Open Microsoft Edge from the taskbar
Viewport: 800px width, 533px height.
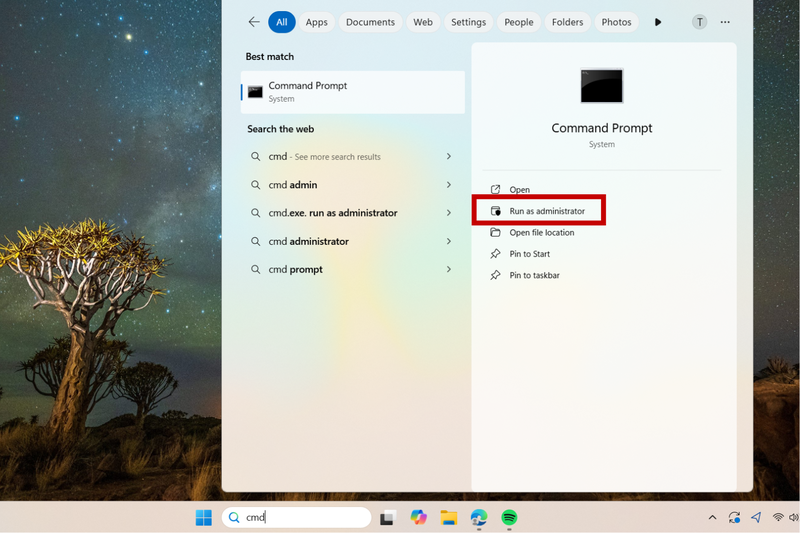[479, 518]
